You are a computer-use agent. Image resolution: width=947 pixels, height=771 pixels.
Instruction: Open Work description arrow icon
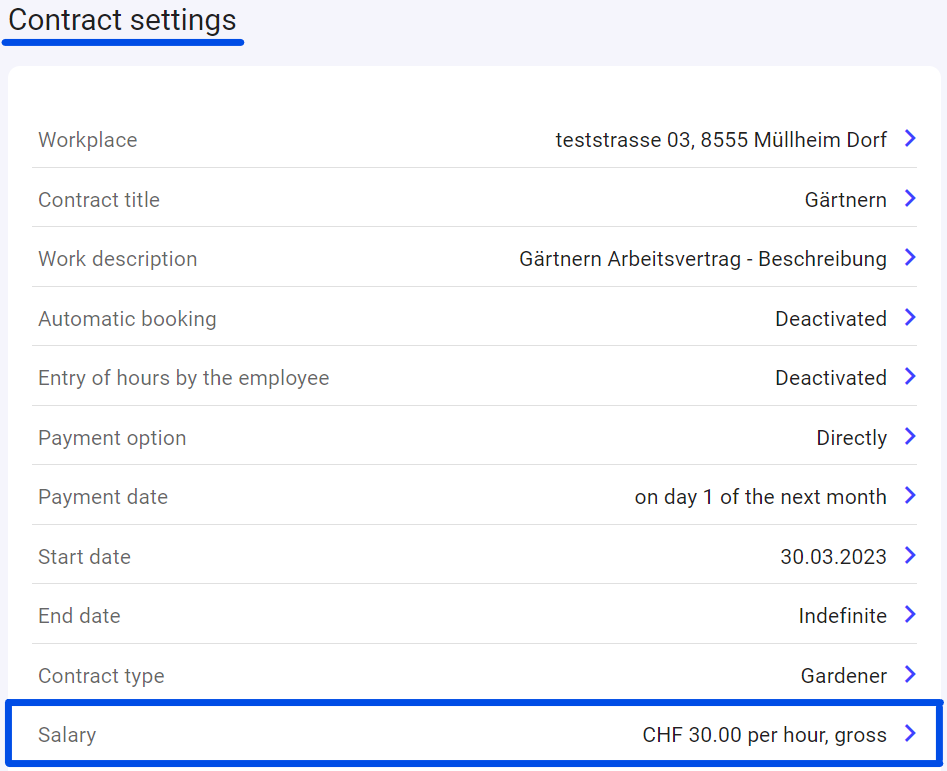910,257
